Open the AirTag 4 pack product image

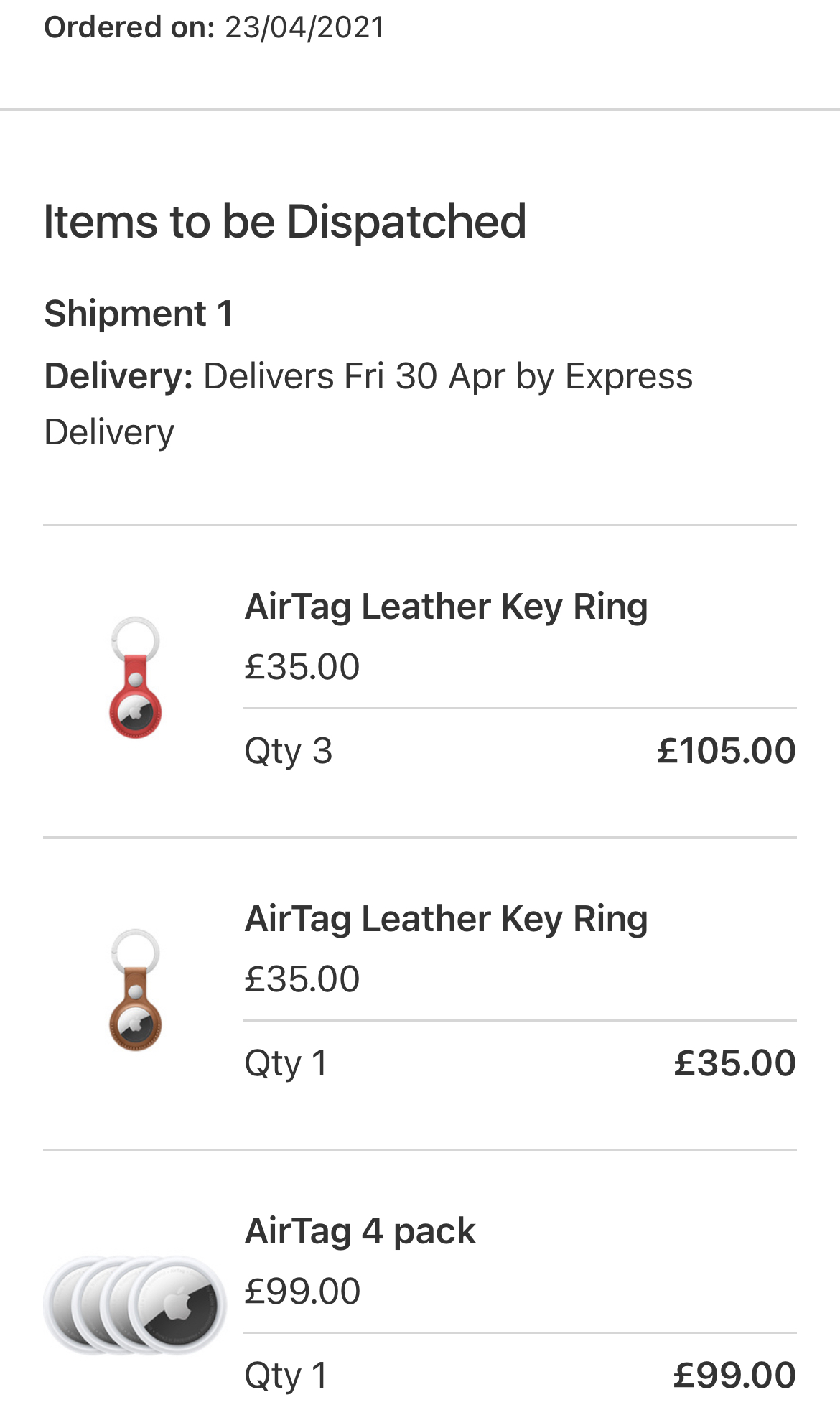click(x=135, y=1304)
